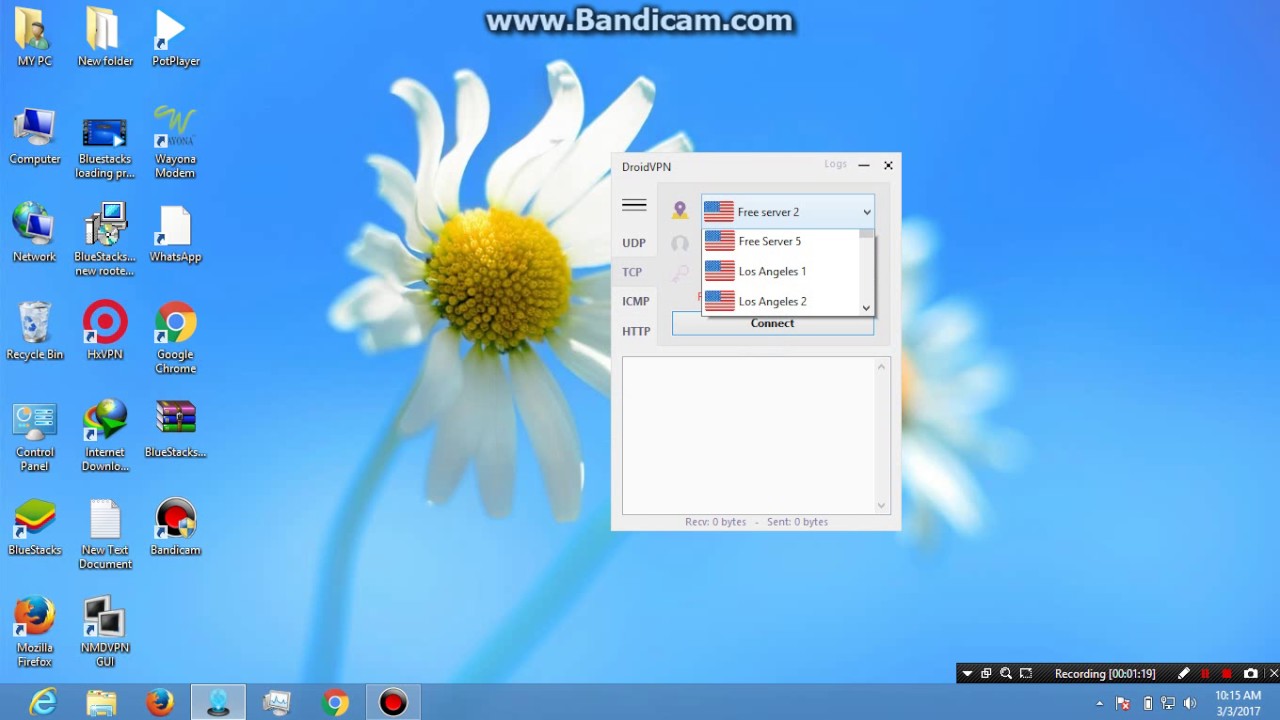Open the Bandicam bar dropdown triangle
Viewport: 1280px width, 720px height.
(967, 674)
